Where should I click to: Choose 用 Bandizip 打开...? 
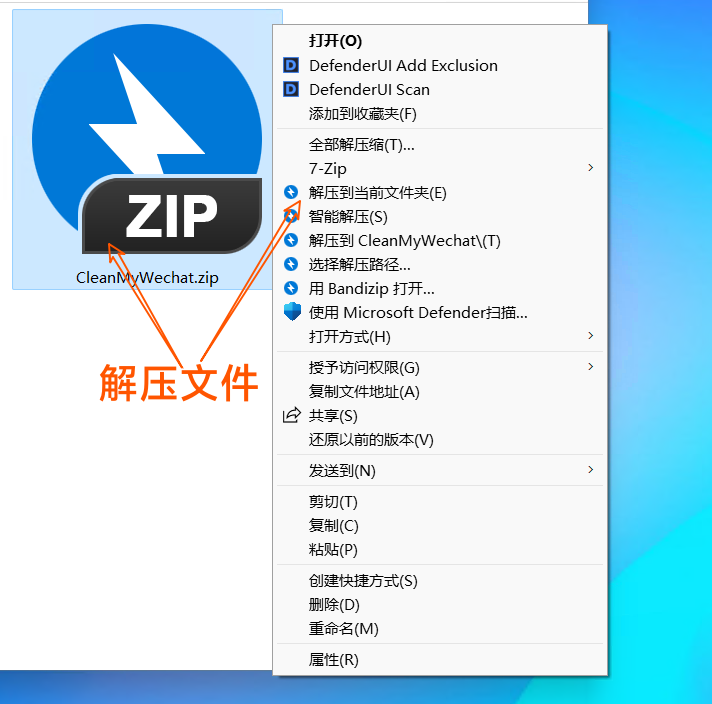[x=440, y=289]
